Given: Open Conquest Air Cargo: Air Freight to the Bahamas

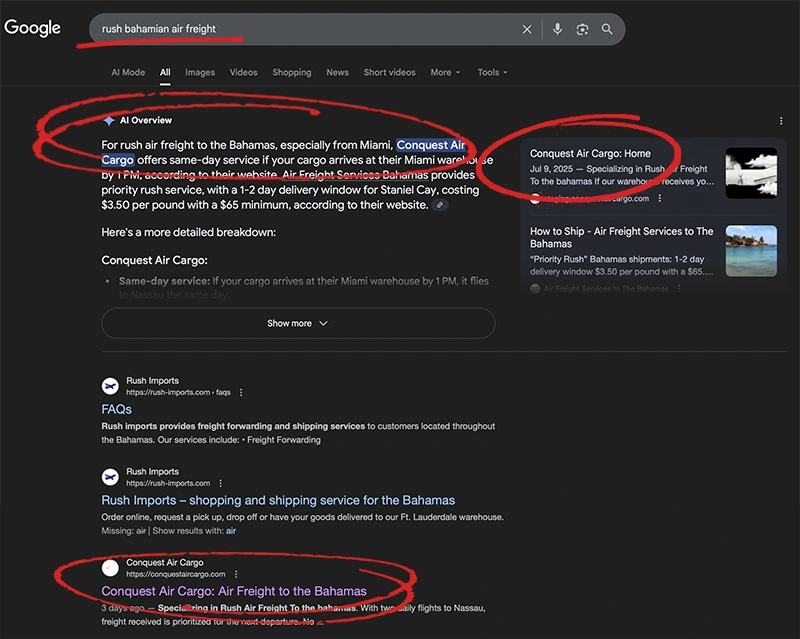Looking at the screenshot, I should (x=234, y=591).
